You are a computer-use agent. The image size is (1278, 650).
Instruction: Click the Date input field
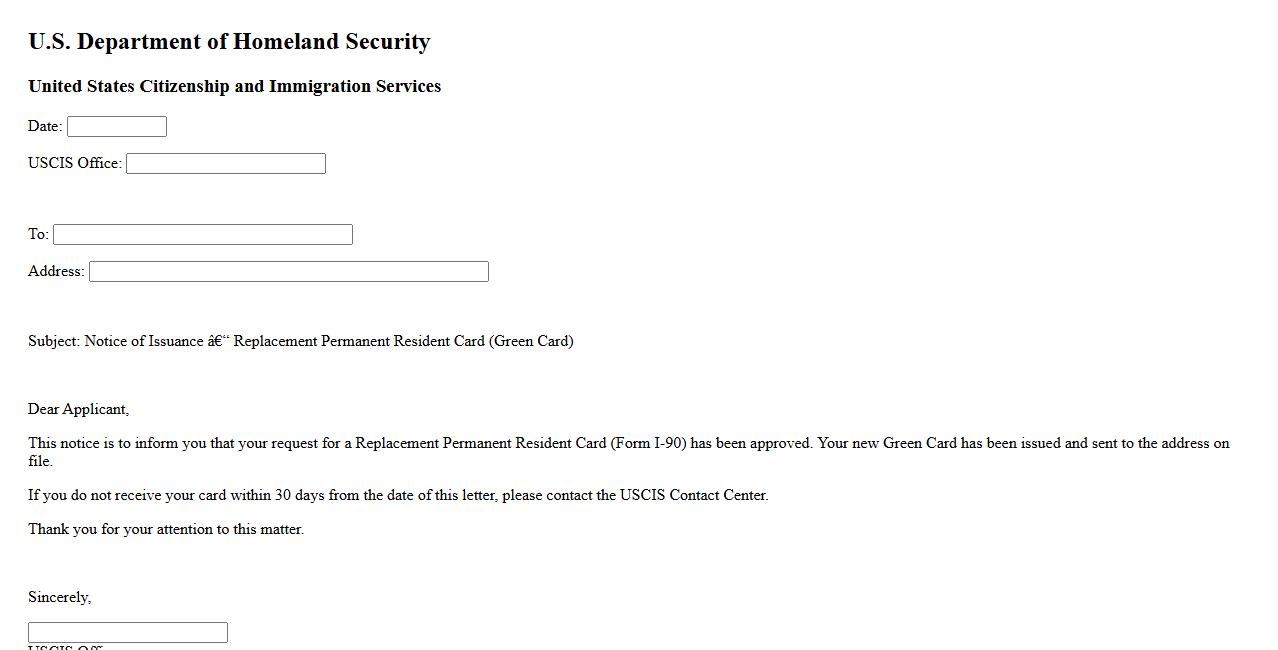[117, 127]
